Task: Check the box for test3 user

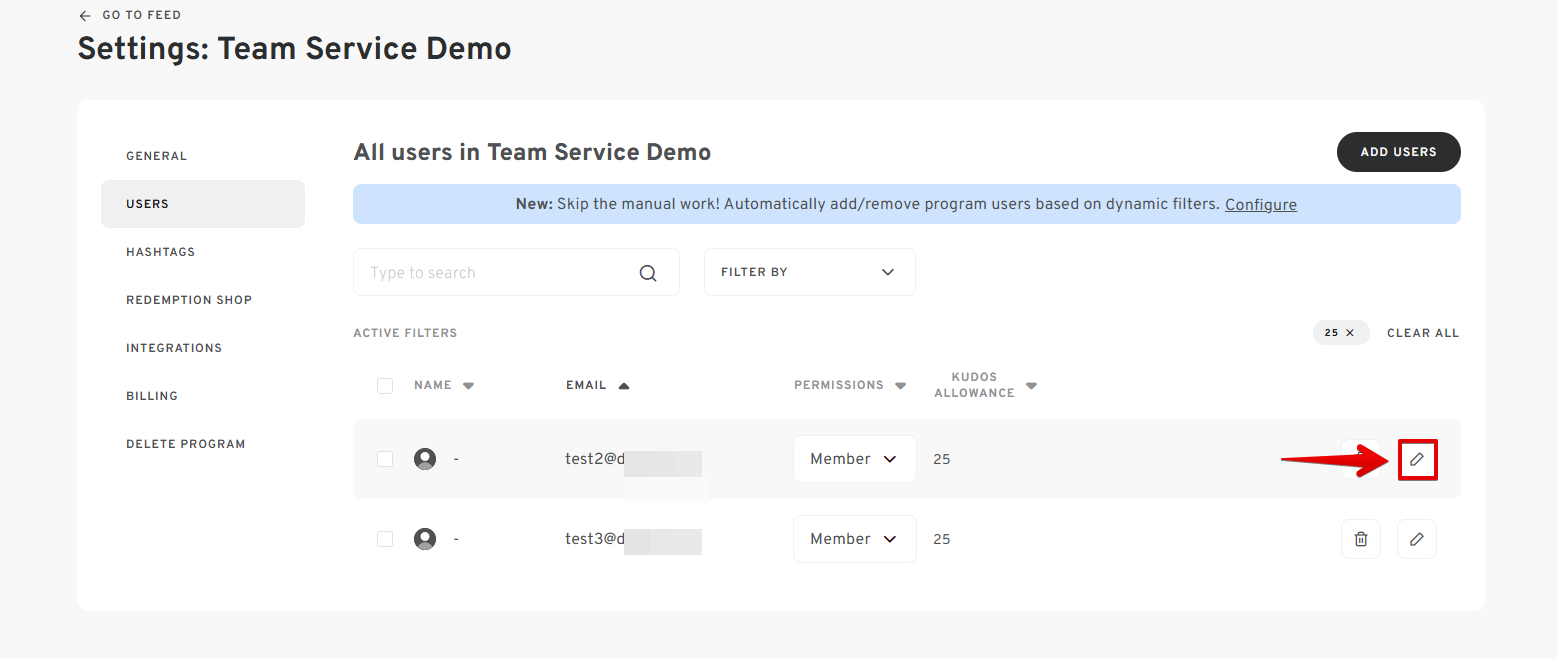Action: pyautogui.click(x=385, y=539)
